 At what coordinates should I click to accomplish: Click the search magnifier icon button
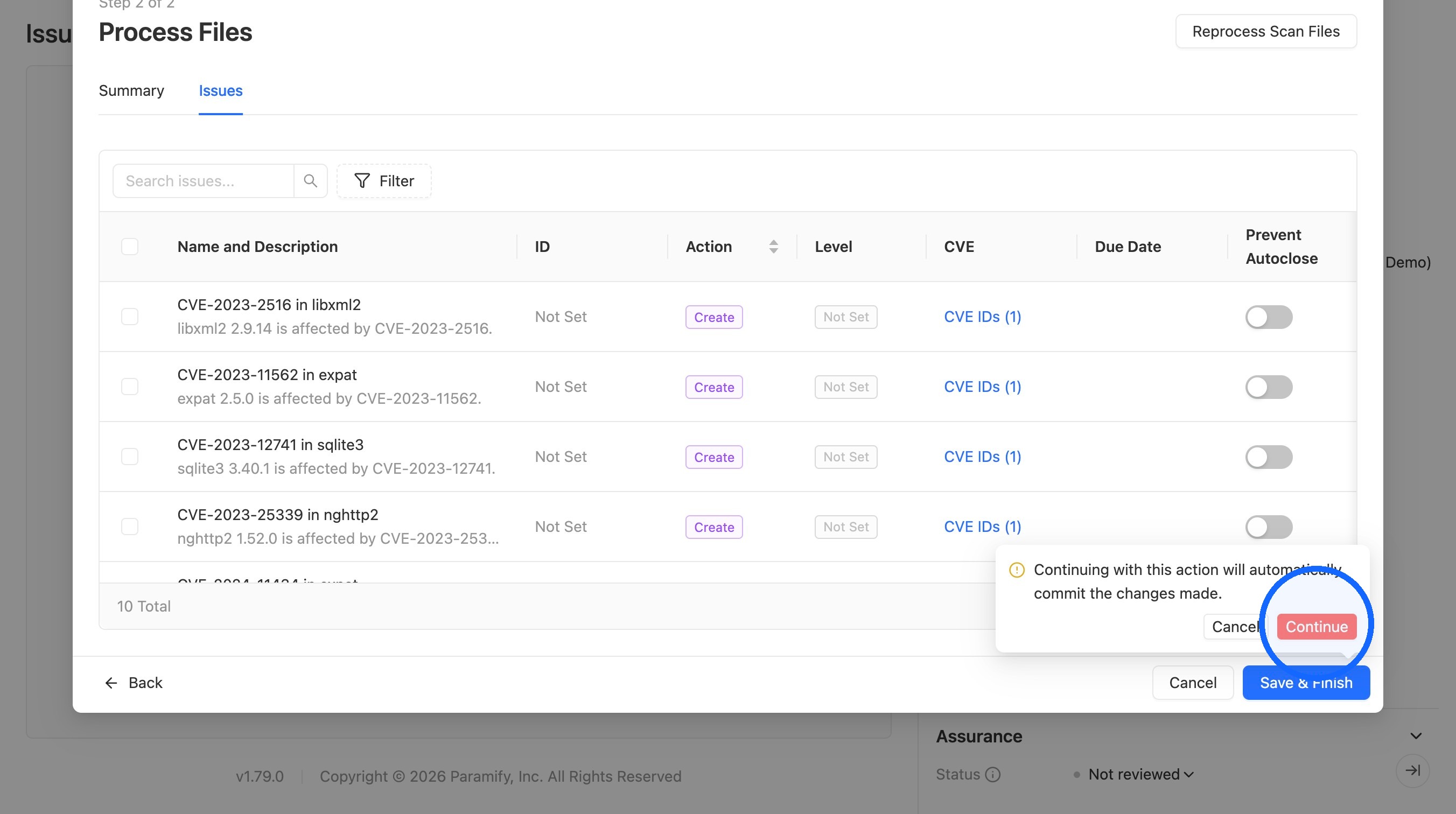[310, 181]
